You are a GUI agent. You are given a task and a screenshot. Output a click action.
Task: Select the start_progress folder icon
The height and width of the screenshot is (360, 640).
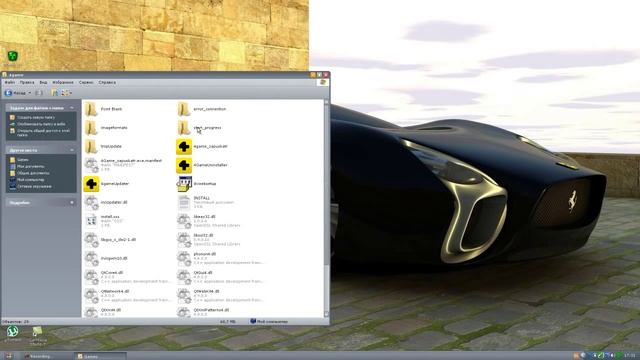184,128
